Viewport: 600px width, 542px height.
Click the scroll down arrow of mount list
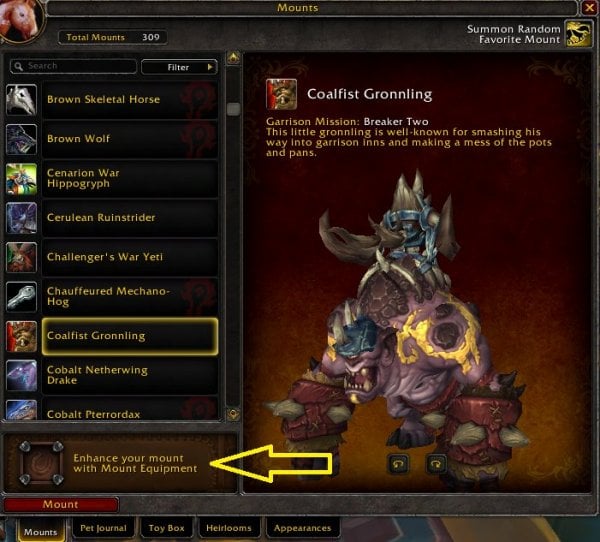pyautogui.click(x=233, y=414)
